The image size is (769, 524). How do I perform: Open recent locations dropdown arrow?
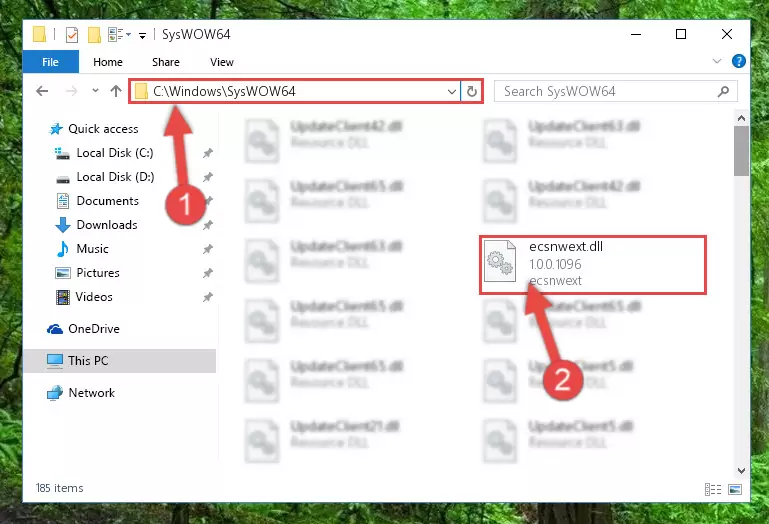(95, 91)
